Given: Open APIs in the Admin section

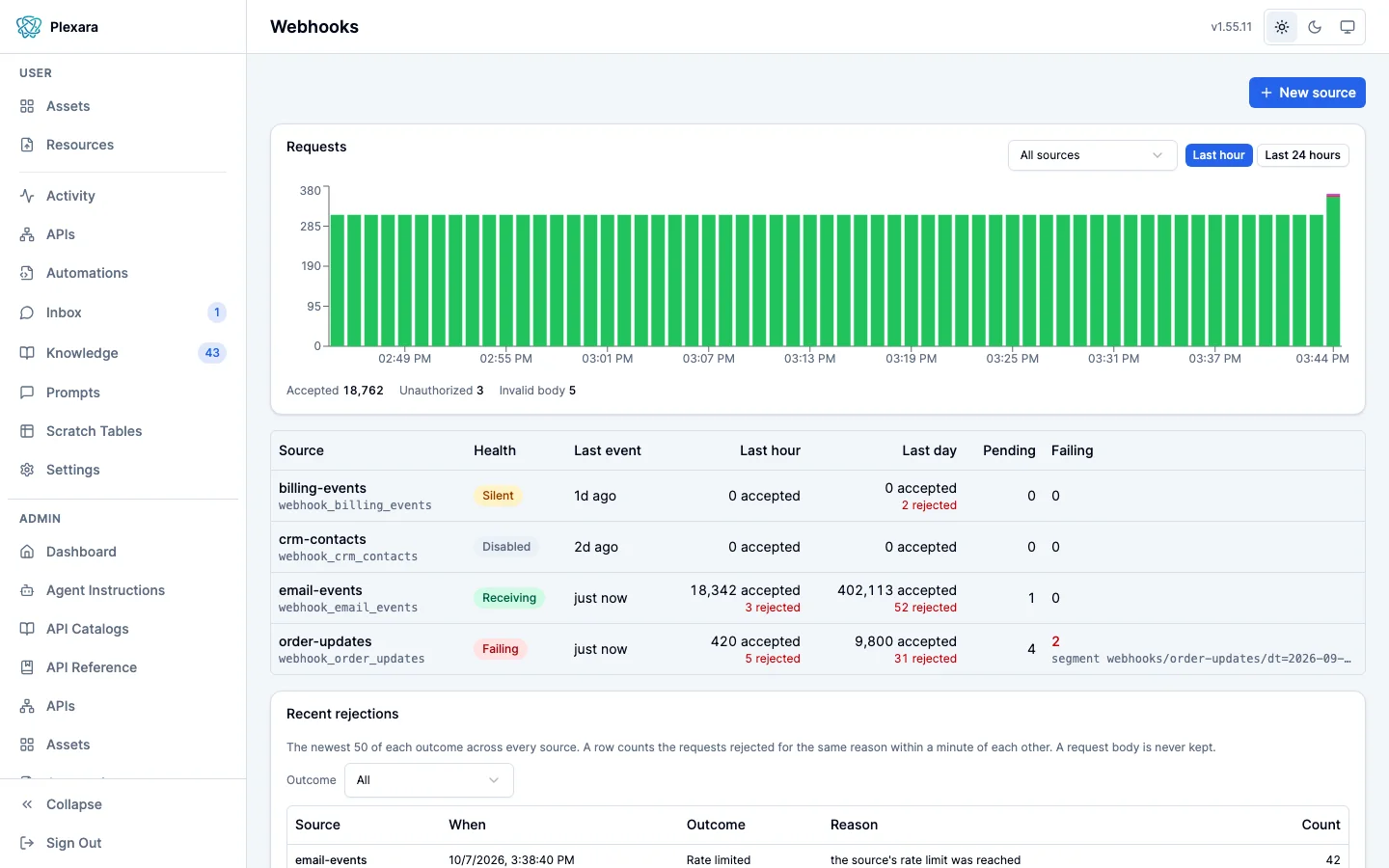Looking at the screenshot, I should 60,706.
